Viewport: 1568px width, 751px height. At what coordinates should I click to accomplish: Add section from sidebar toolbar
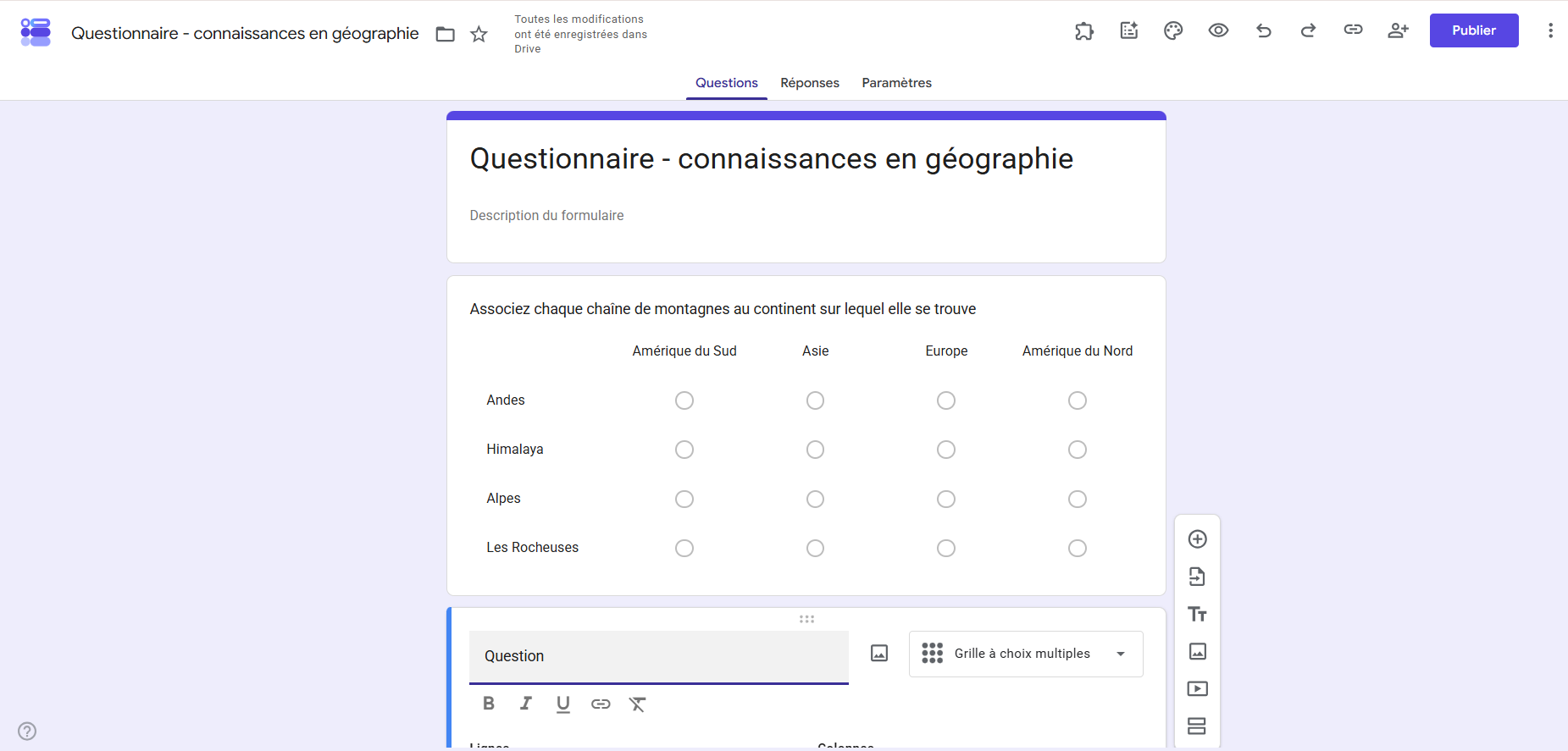(1197, 726)
